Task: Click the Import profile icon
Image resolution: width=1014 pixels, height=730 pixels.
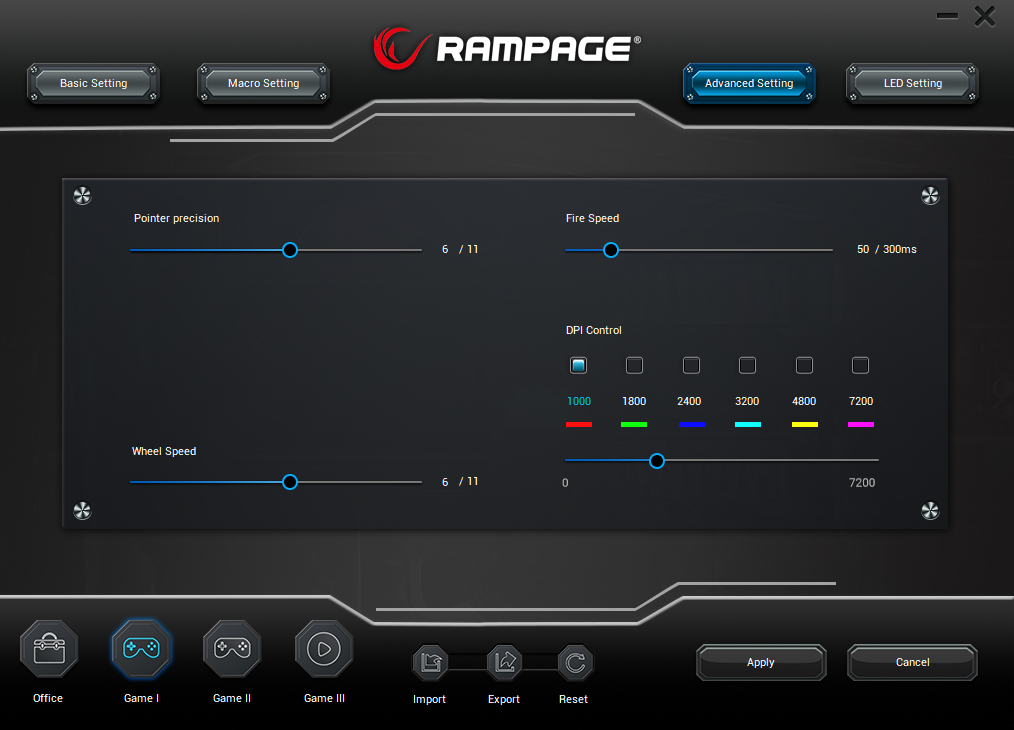Action: click(430, 663)
